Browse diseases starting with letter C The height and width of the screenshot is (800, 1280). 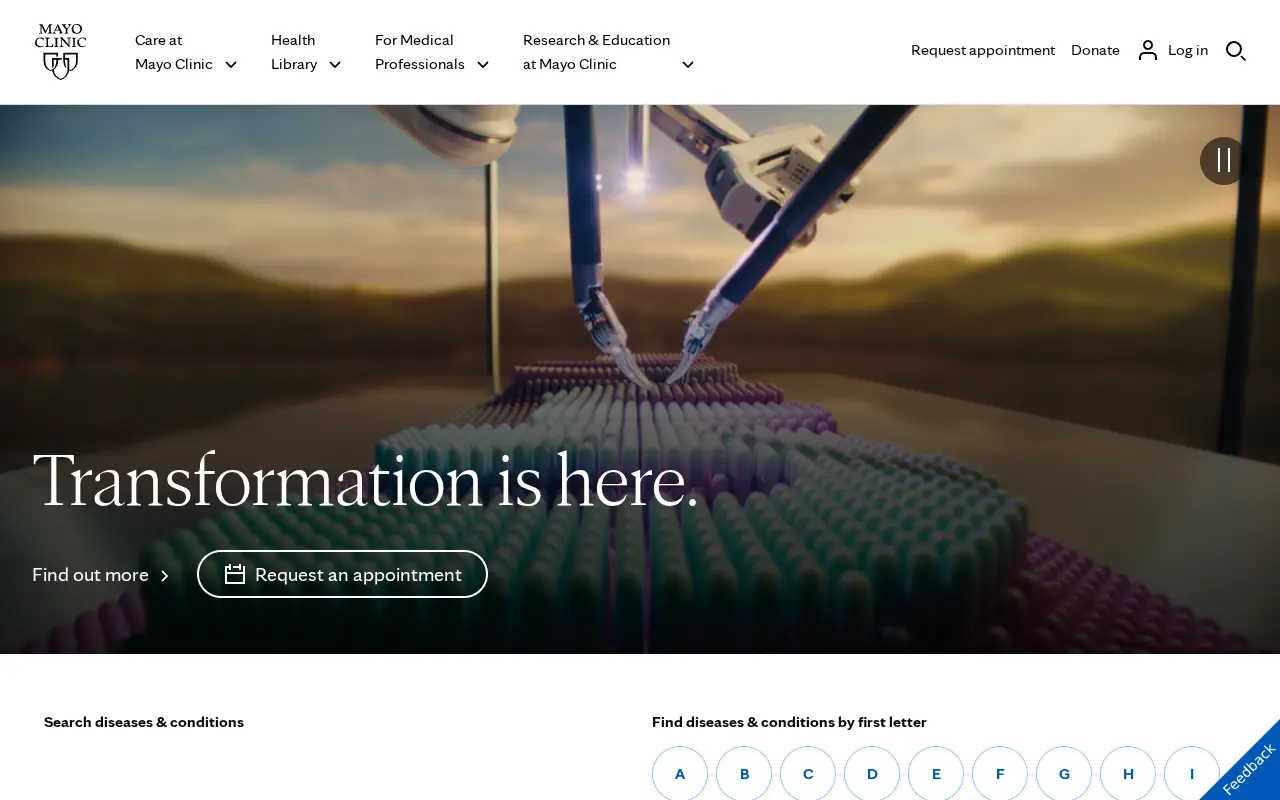point(808,774)
